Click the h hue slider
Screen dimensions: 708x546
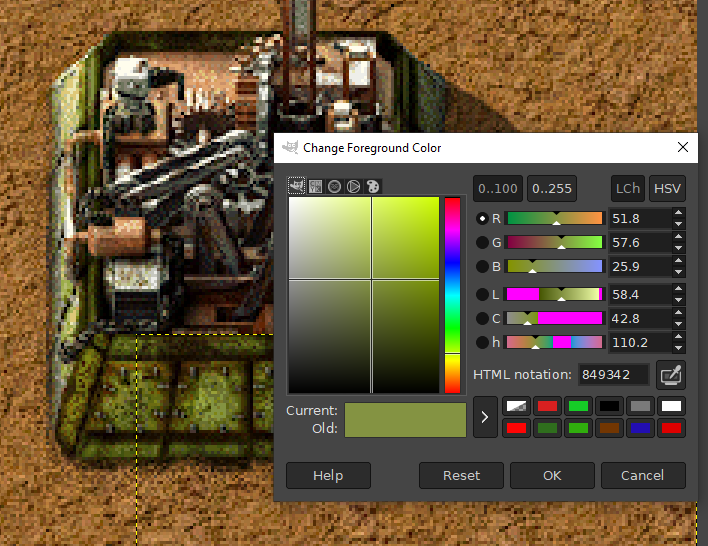(x=555, y=342)
